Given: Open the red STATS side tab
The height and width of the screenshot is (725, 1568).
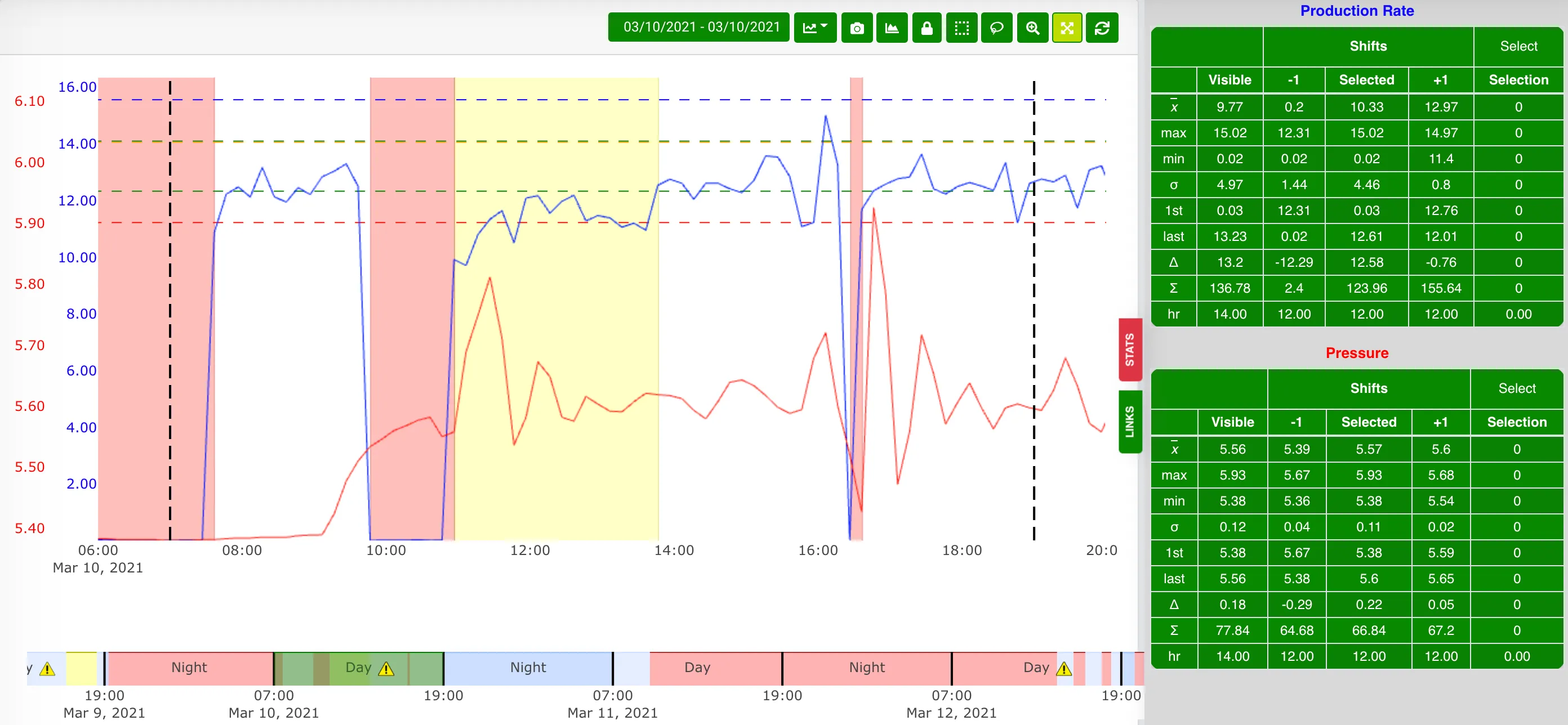Looking at the screenshot, I should [1130, 350].
